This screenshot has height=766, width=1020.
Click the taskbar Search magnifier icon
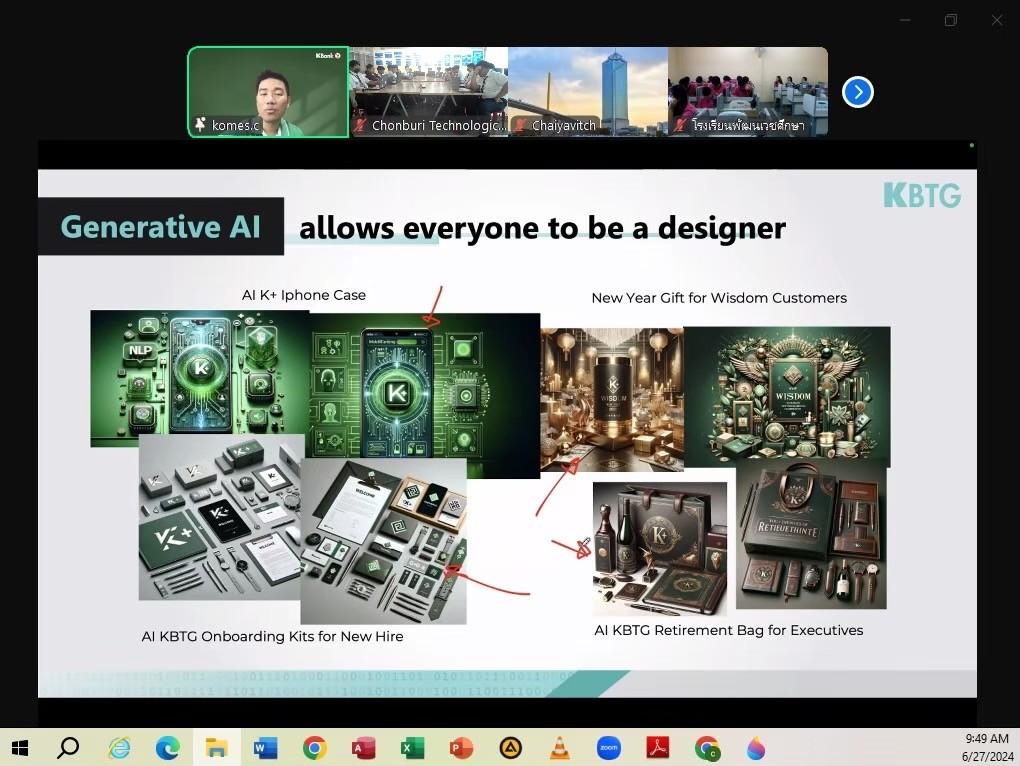click(x=68, y=747)
